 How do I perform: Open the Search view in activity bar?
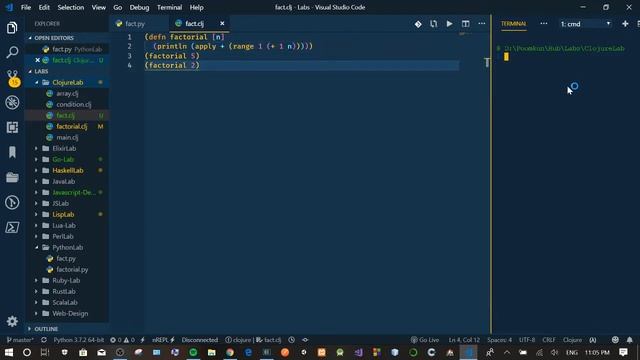pyautogui.click(x=12, y=52)
